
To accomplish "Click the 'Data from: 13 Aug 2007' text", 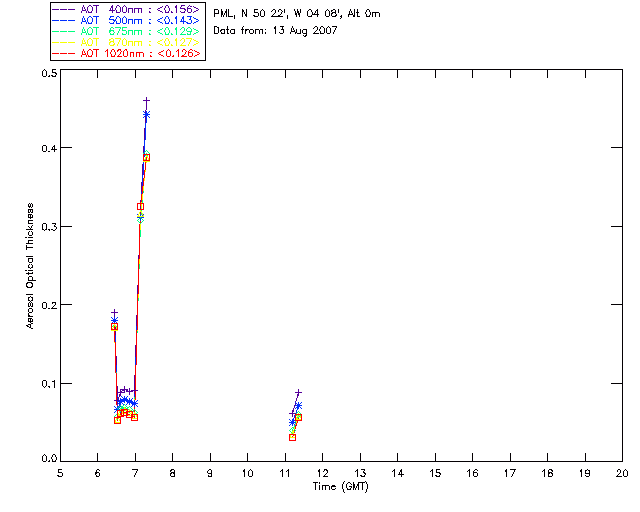I will [275, 31].
